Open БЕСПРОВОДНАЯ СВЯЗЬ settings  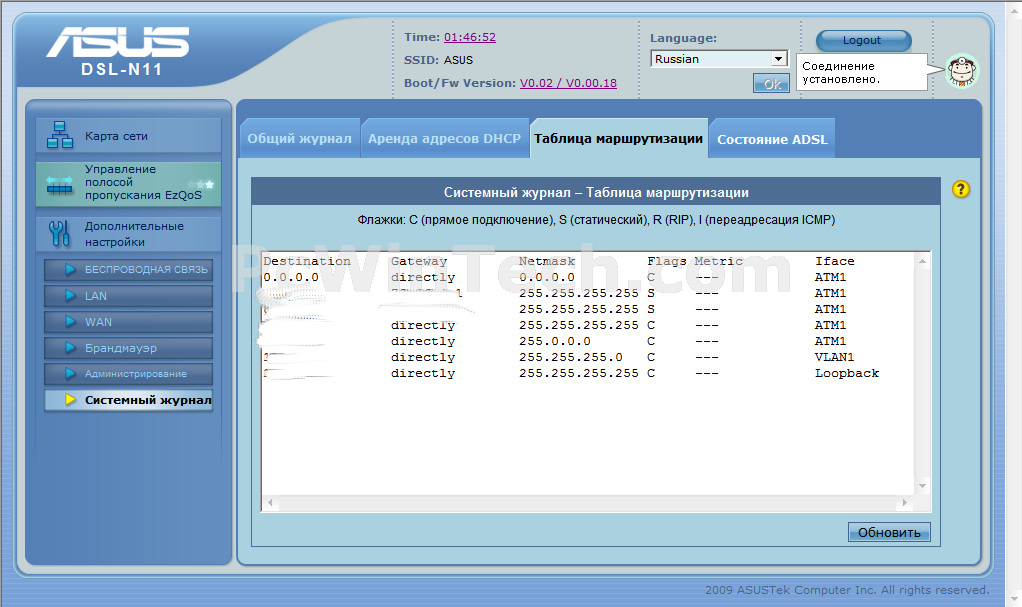point(128,269)
